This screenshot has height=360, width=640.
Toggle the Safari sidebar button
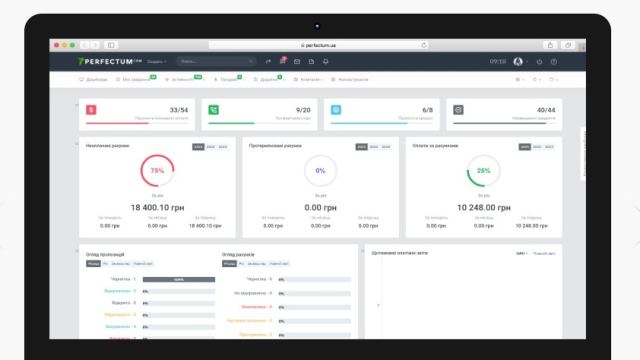pyautogui.click(x=111, y=45)
